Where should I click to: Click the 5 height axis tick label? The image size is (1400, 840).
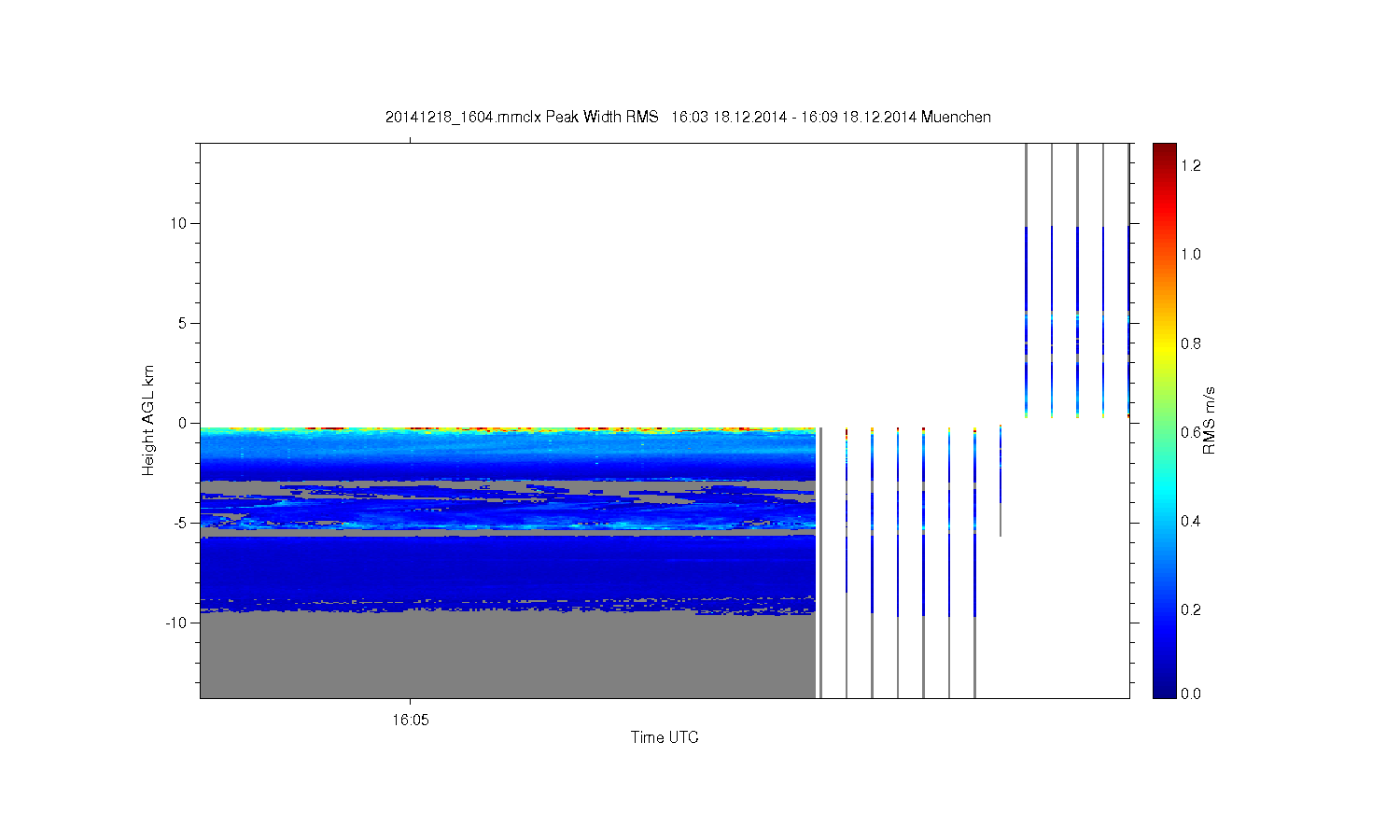tap(183, 323)
